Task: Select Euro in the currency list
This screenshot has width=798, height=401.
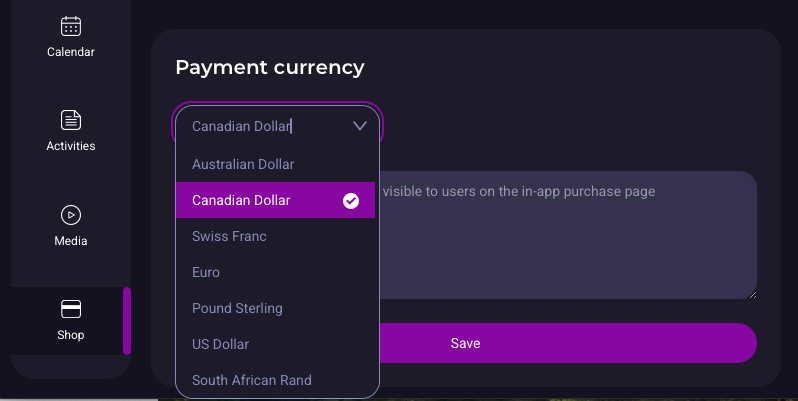Action: pyautogui.click(x=206, y=272)
